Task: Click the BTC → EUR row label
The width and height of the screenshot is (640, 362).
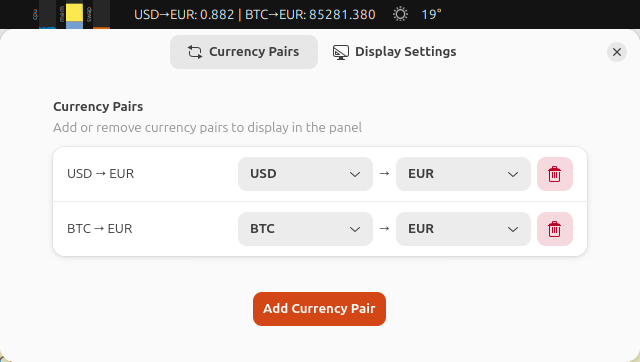Action: 100,229
